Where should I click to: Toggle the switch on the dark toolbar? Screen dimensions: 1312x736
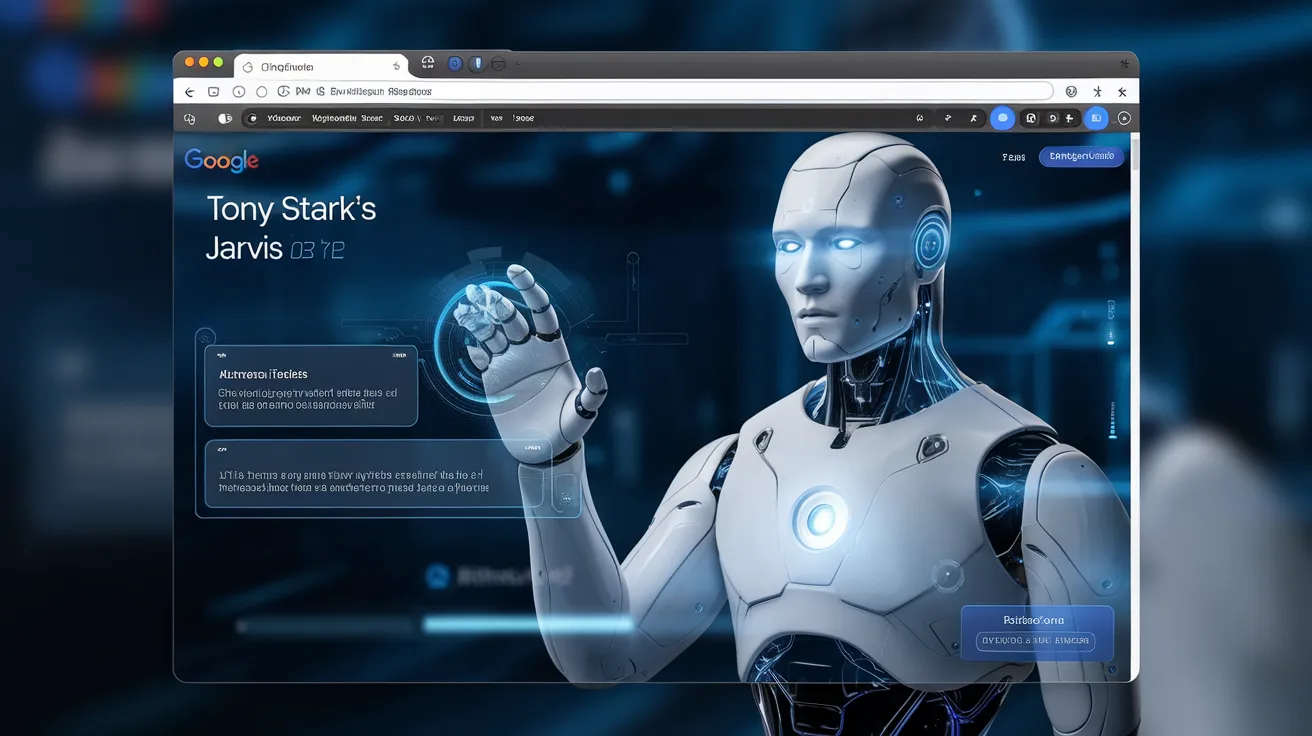tap(225, 118)
